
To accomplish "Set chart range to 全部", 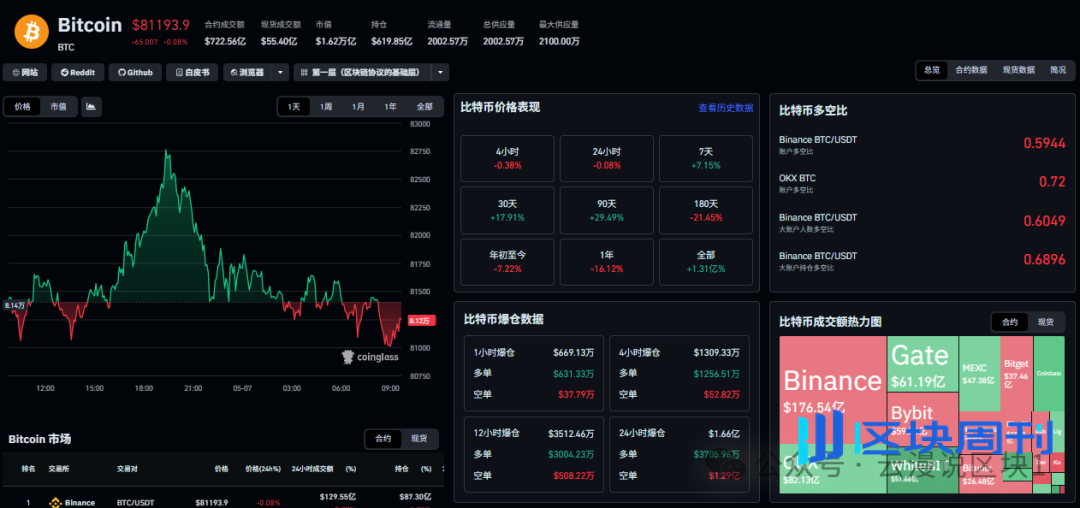I will (424, 107).
